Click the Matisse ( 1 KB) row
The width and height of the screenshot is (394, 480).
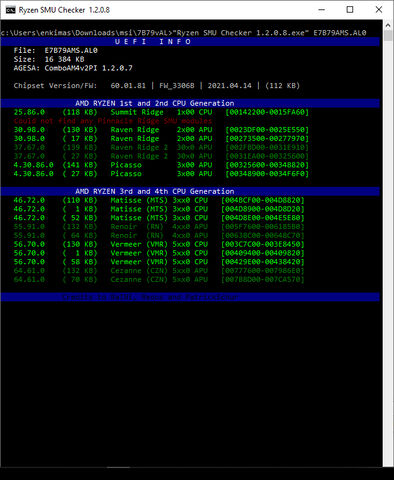pos(159,209)
